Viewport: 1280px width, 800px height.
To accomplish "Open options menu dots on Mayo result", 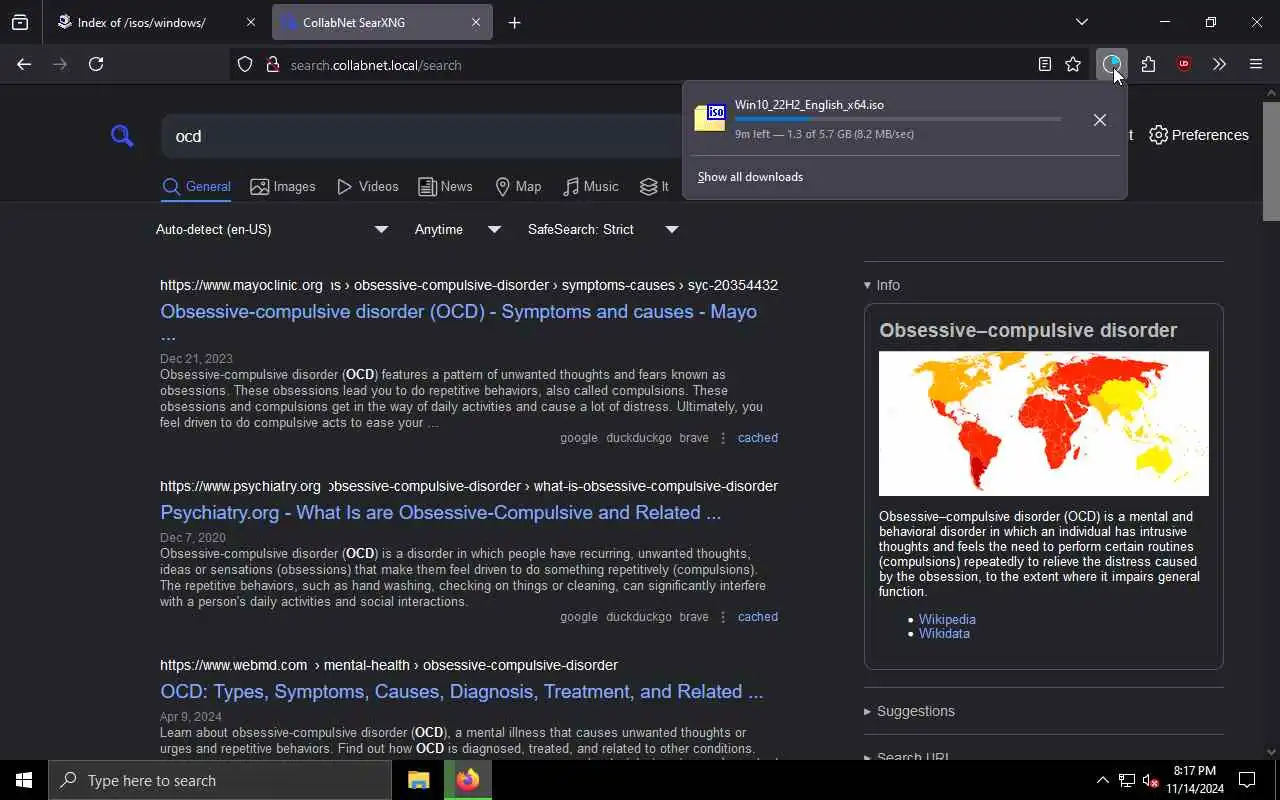I will point(723,438).
